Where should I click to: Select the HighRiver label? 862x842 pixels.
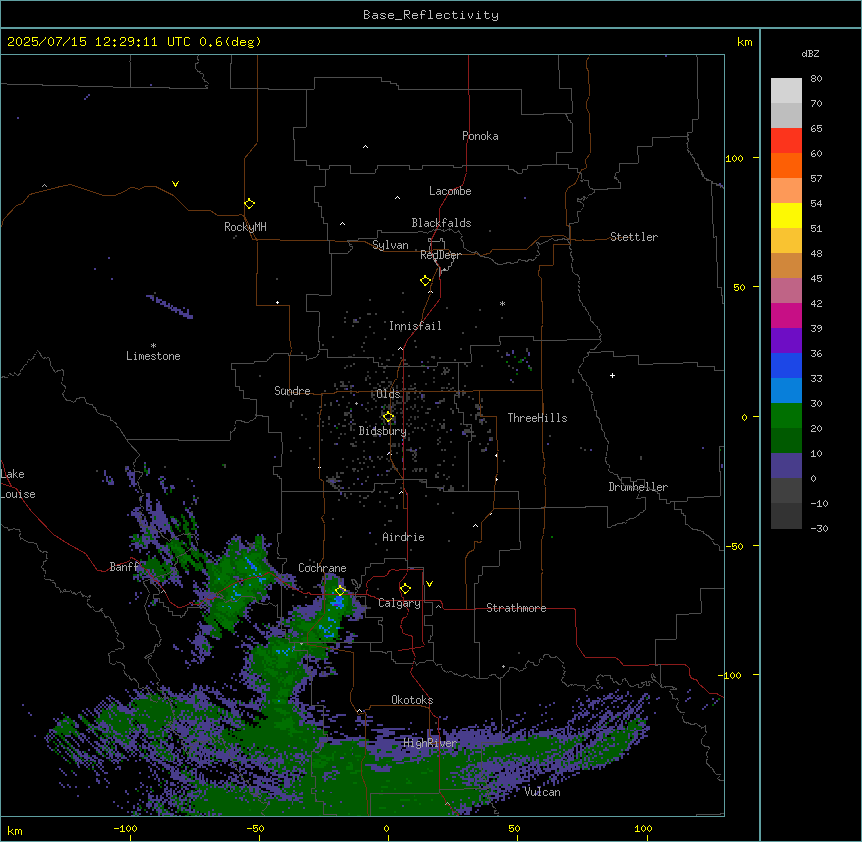(430, 743)
